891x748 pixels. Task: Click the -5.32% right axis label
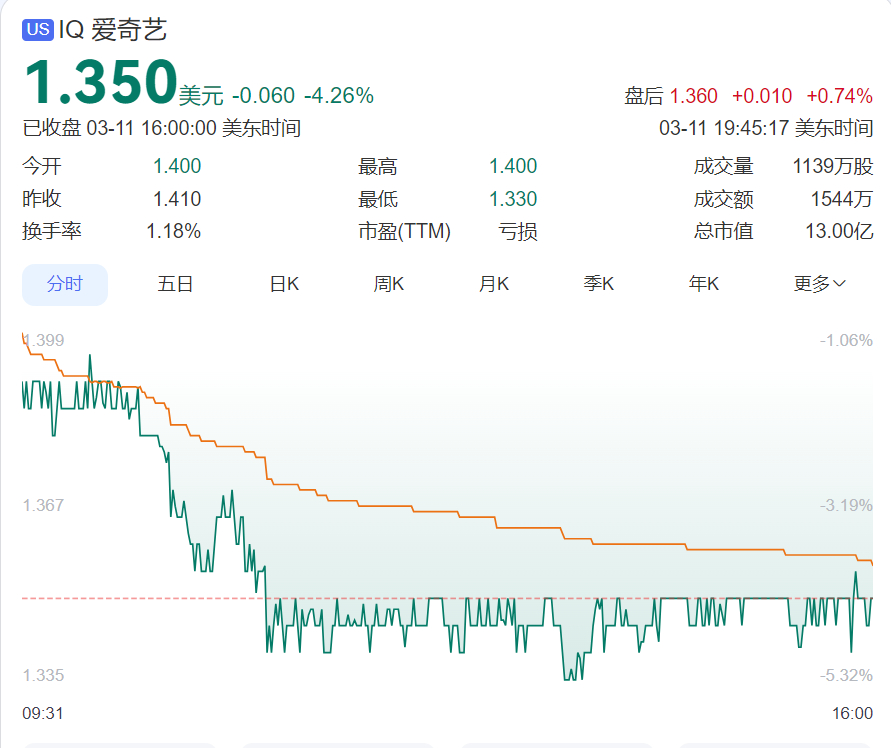click(x=846, y=675)
